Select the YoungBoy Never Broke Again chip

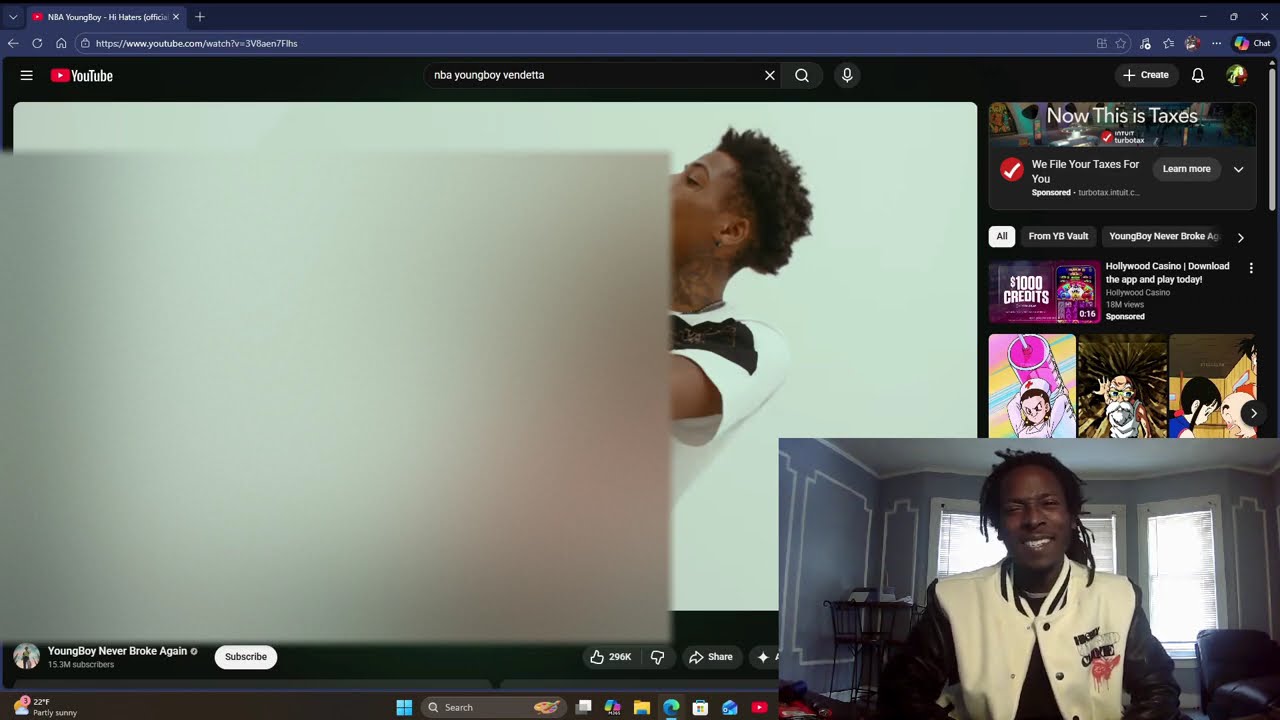pyautogui.click(x=1163, y=237)
